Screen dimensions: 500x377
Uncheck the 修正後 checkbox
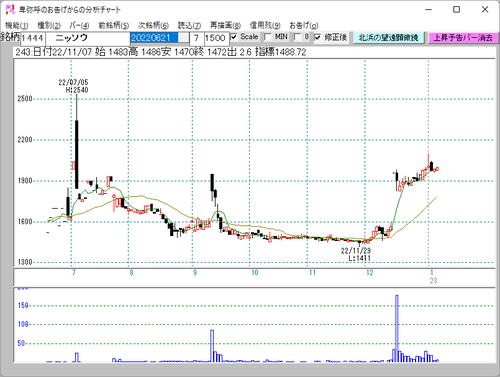pyautogui.click(x=317, y=37)
